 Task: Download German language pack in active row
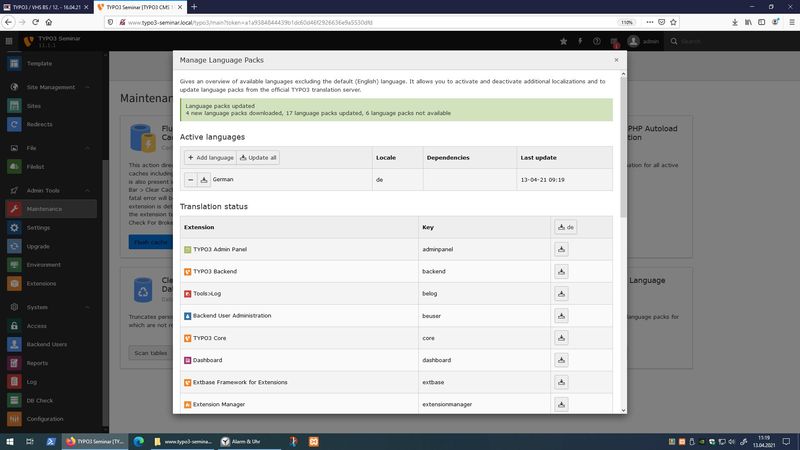click(204, 180)
